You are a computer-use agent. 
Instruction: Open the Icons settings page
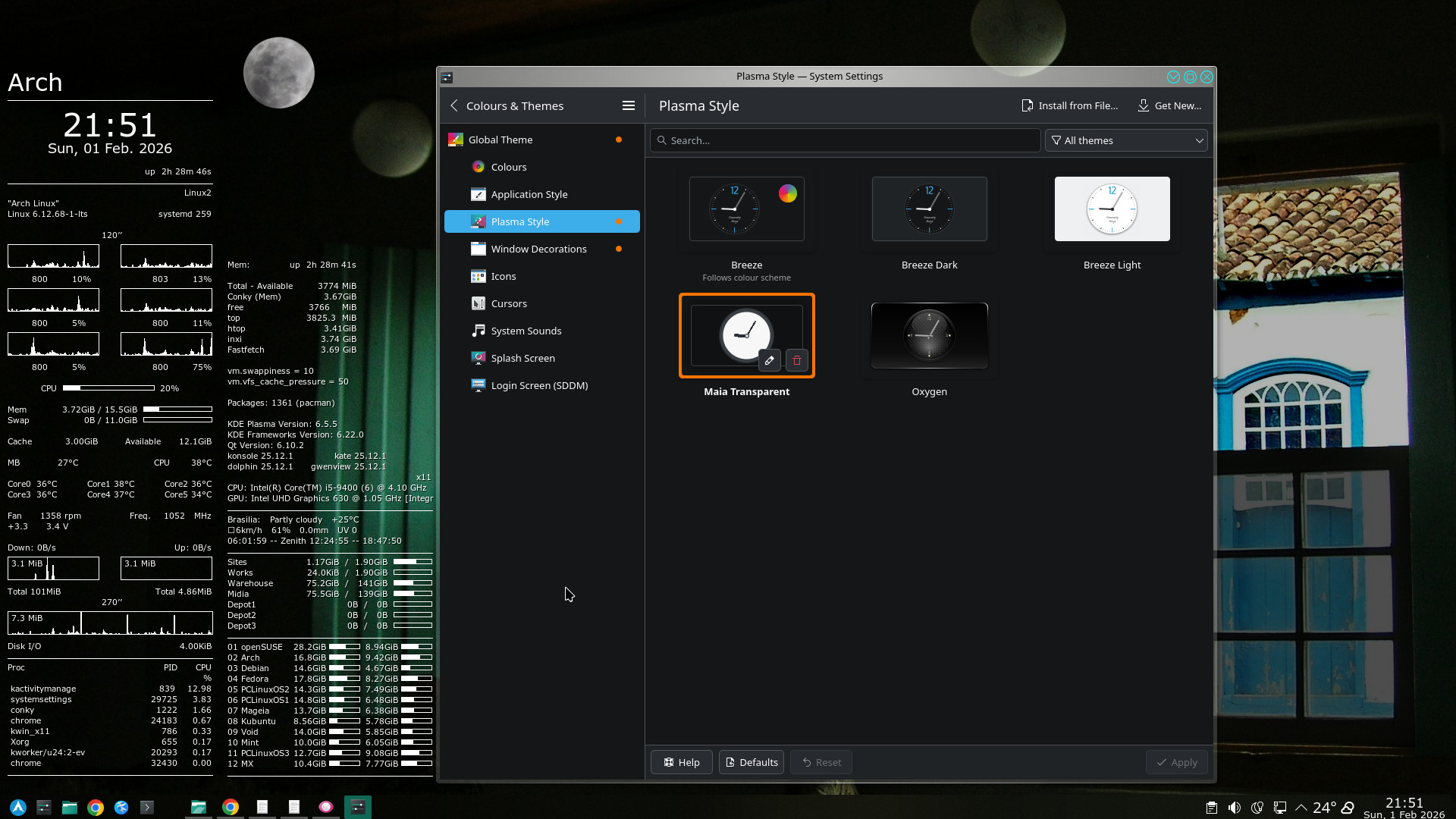[503, 277]
